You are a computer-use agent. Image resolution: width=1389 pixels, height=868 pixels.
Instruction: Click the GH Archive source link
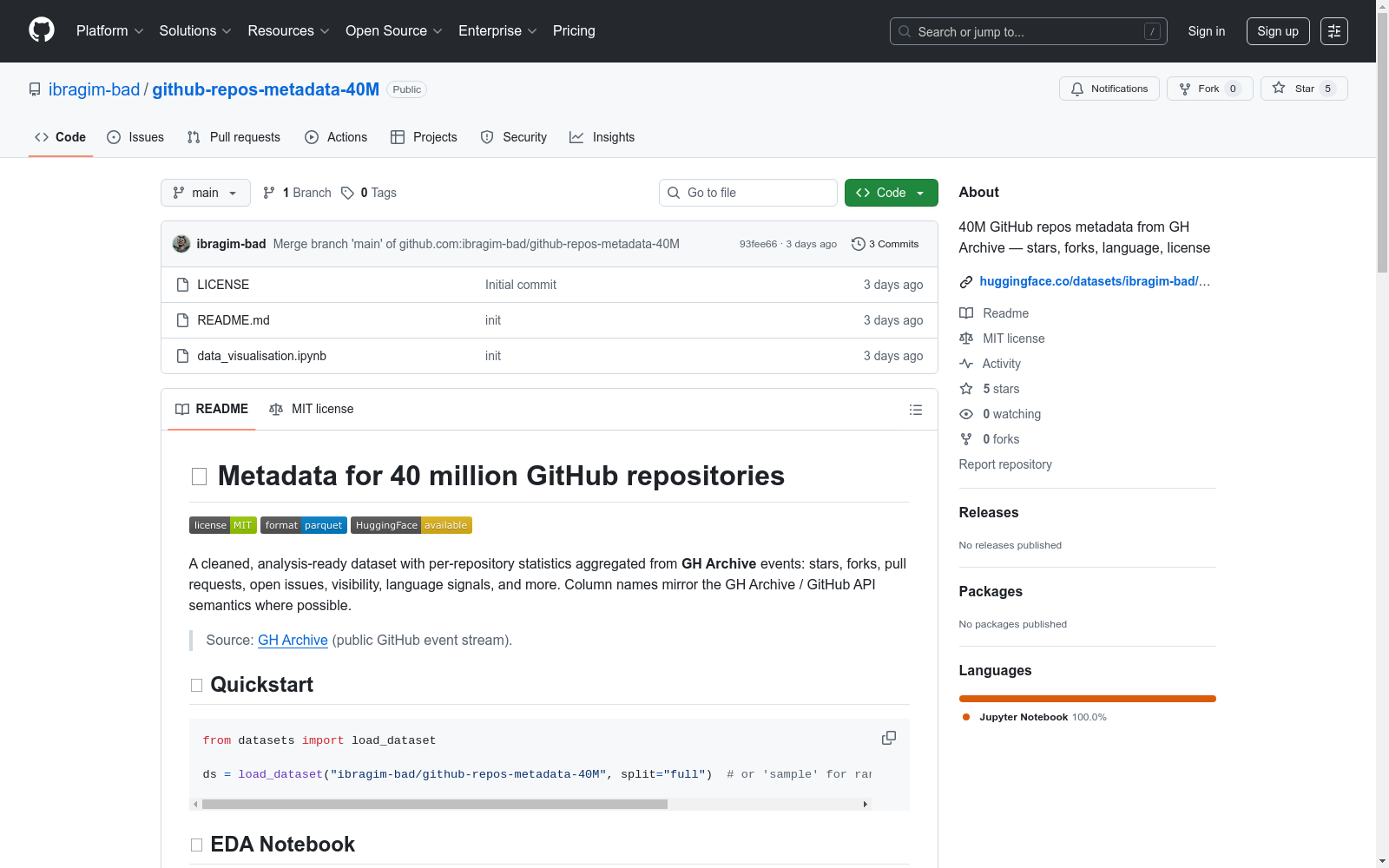[293, 641]
